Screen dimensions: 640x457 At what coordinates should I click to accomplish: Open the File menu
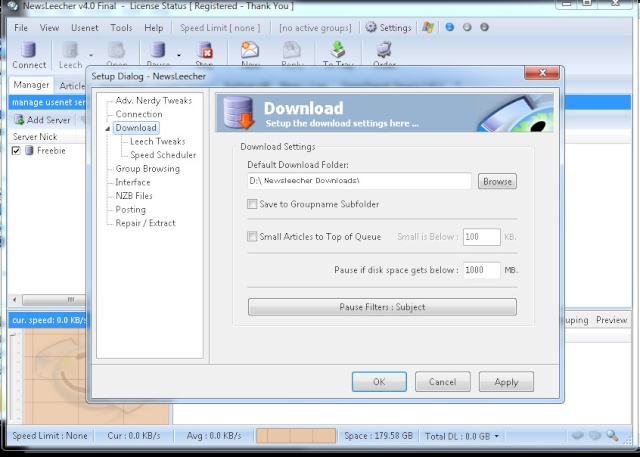coord(21,28)
